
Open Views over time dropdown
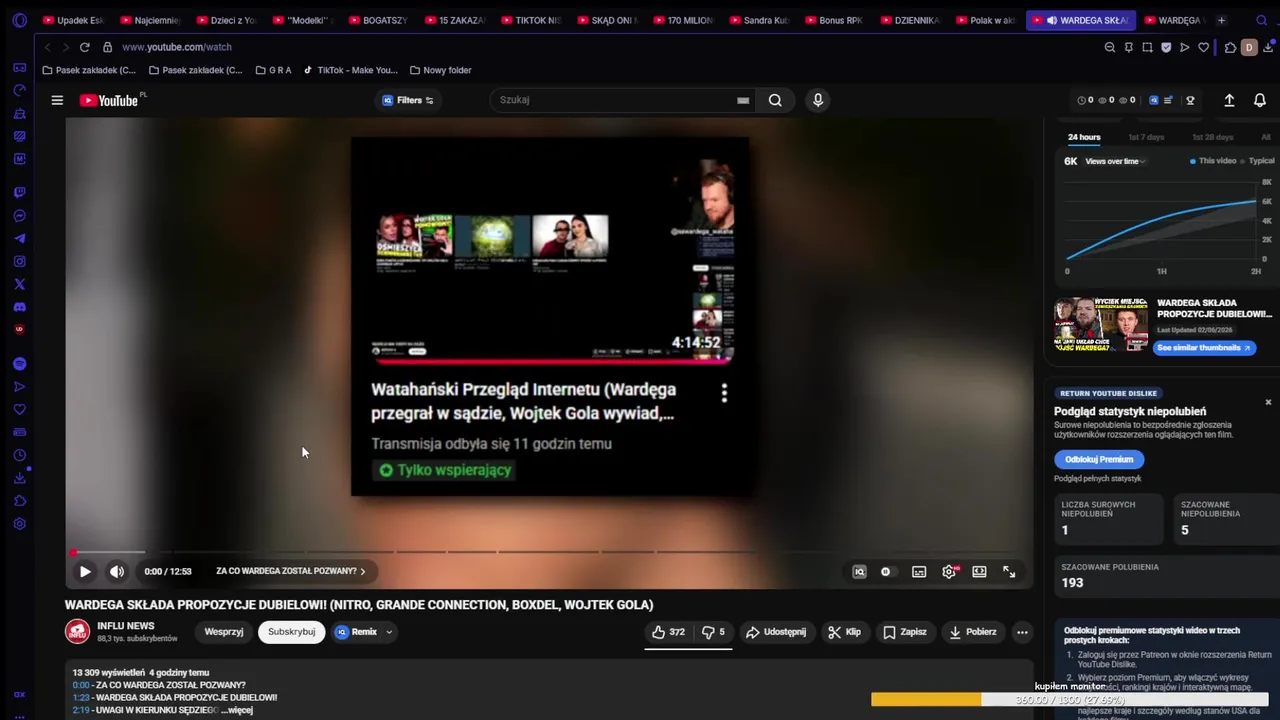coord(1115,161)
